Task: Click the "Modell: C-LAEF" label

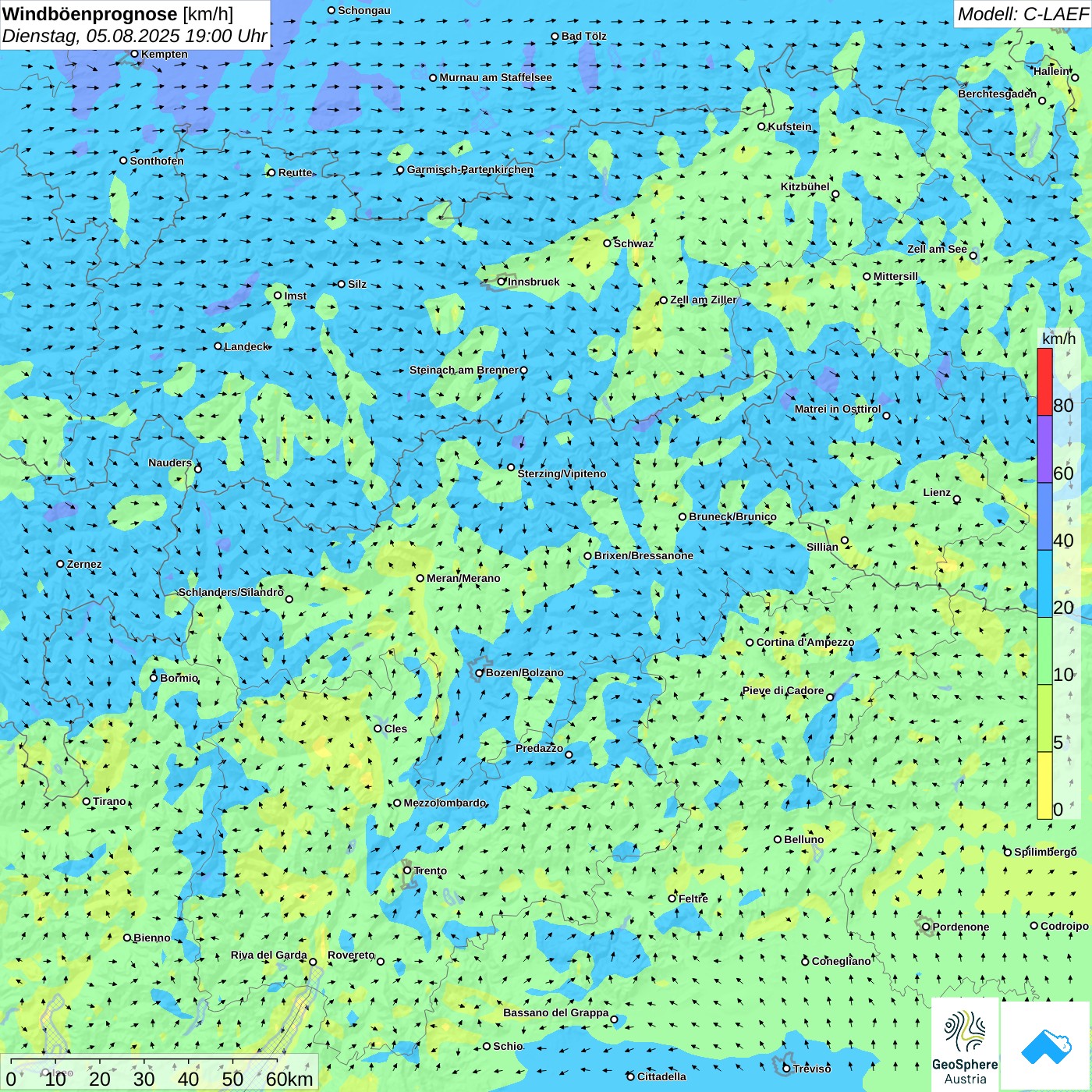Action: pos(1023,14)
